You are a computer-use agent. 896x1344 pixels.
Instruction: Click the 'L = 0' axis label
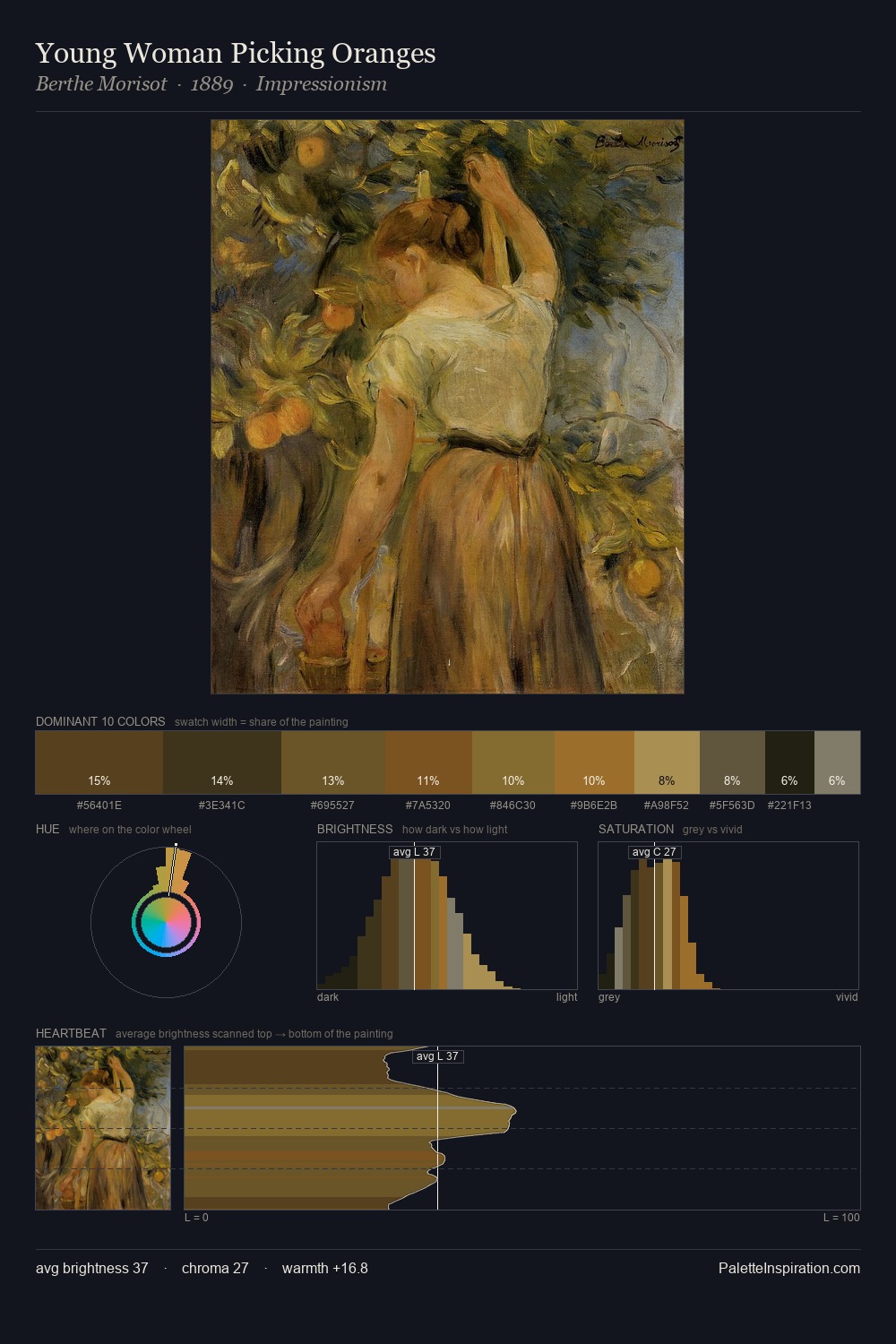point(196,1218)
